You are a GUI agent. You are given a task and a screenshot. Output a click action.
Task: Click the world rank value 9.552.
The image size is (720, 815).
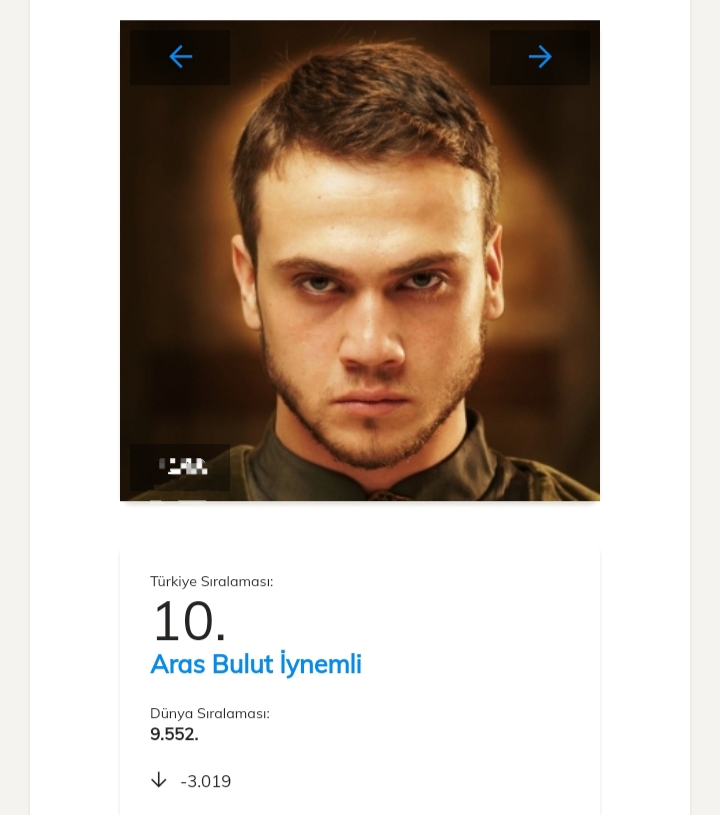point(174,734)
